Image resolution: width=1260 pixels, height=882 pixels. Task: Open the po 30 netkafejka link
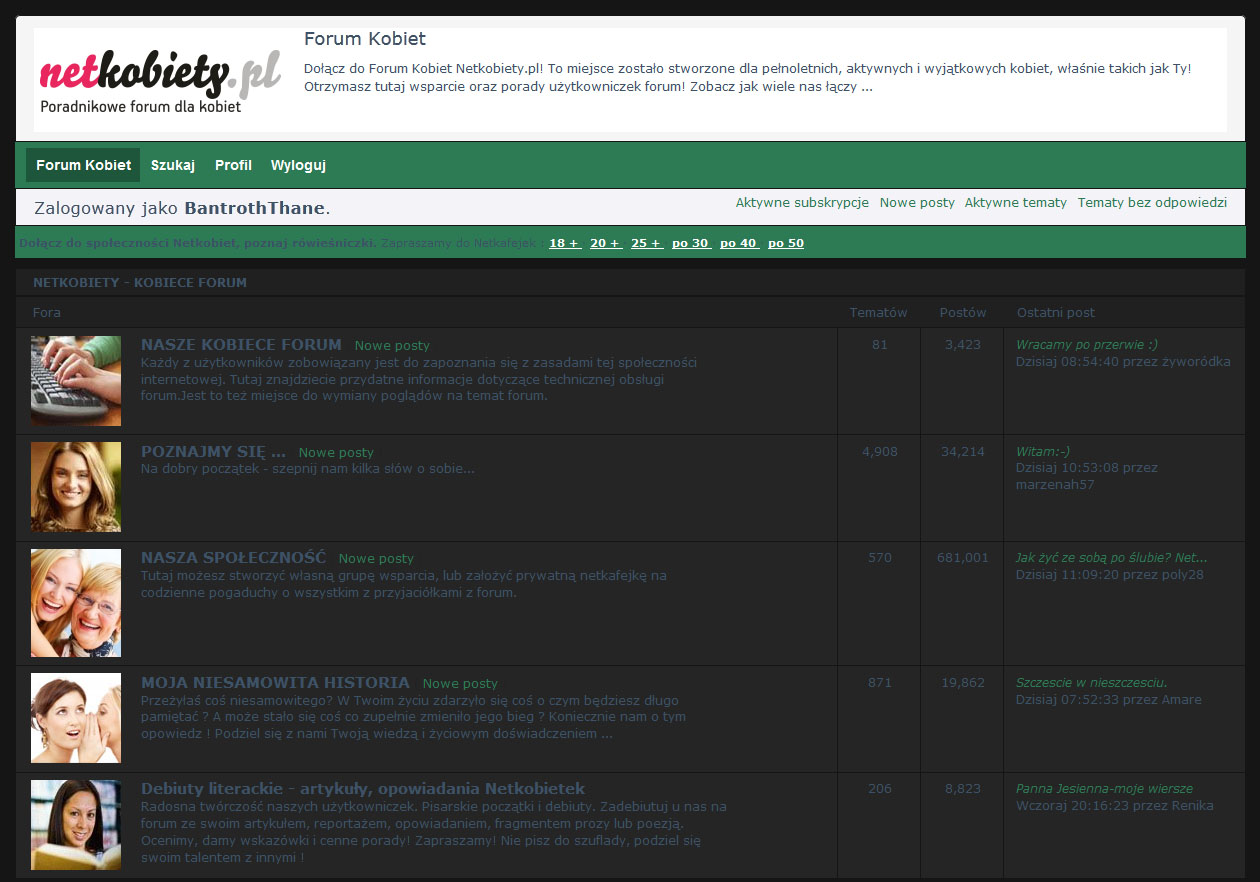point(691,243)
